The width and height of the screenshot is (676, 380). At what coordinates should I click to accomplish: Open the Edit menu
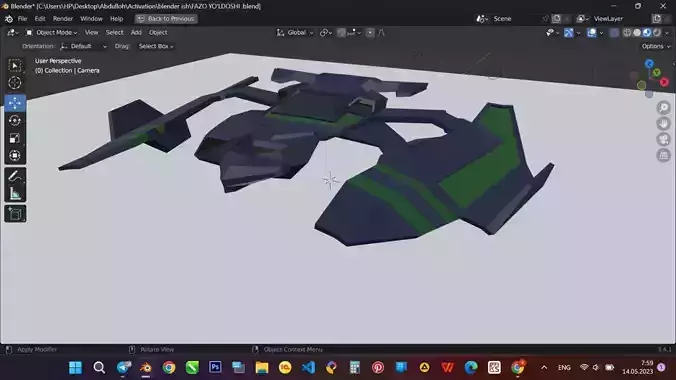coord(40,19)
